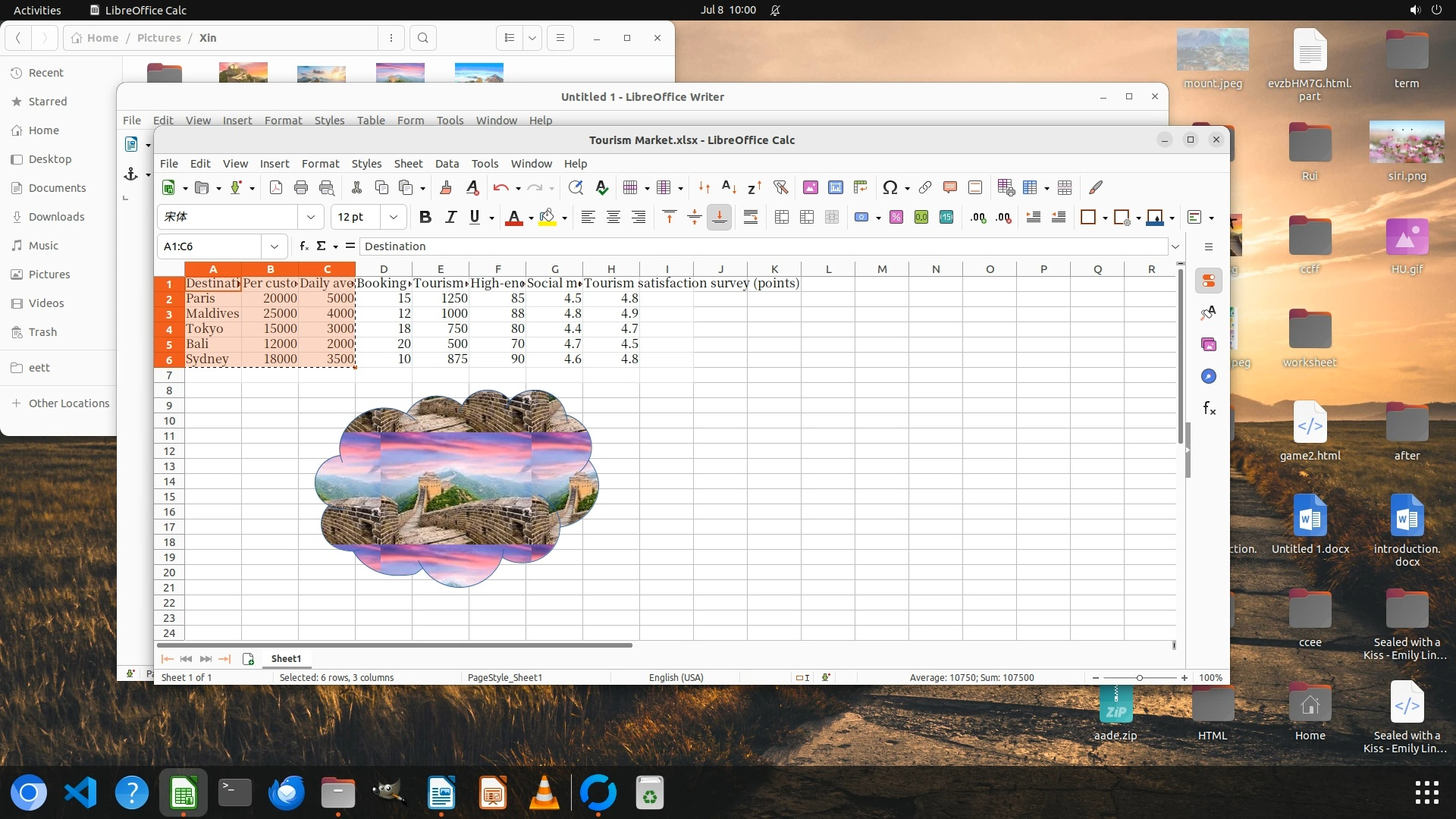
Task: Click Clone Formatting paintbrush icon
Action: pyautogui.click(x=446, y=187)
